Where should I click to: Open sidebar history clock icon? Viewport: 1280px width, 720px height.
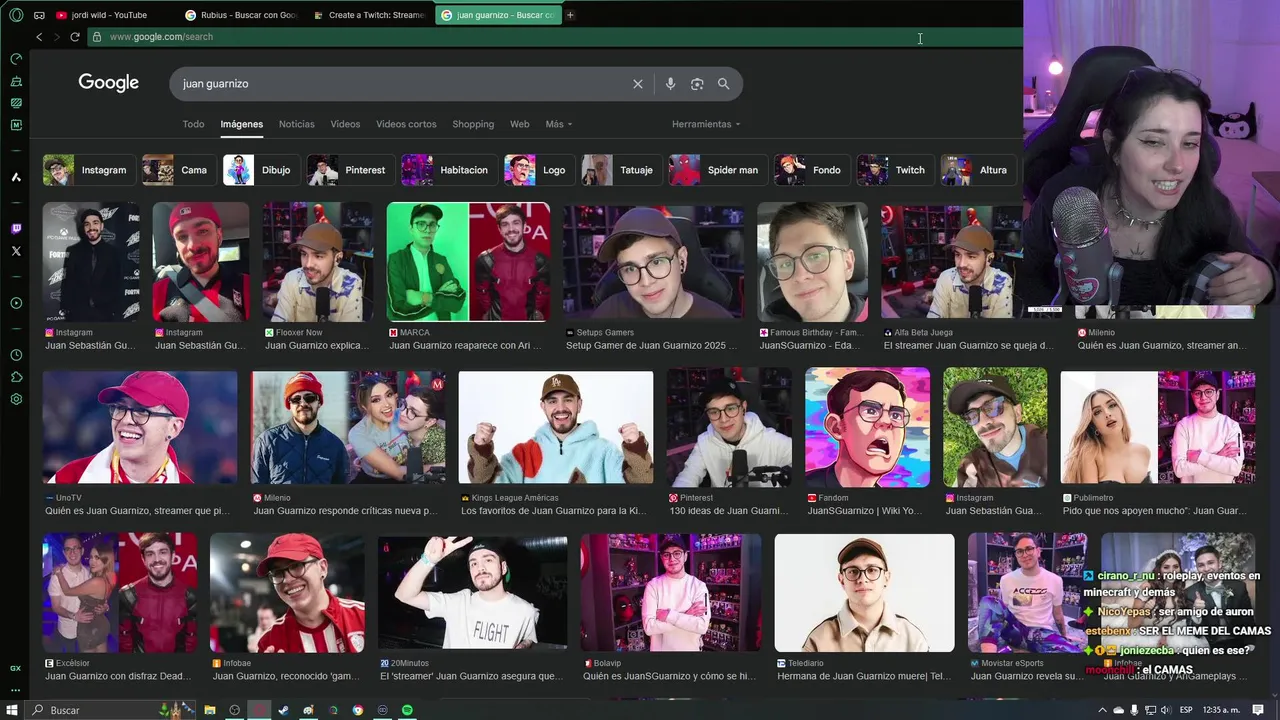click(x=16, y=355)
